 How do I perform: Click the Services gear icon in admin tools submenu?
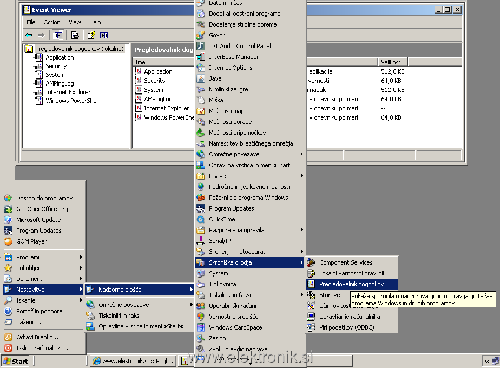coord(311,295)
